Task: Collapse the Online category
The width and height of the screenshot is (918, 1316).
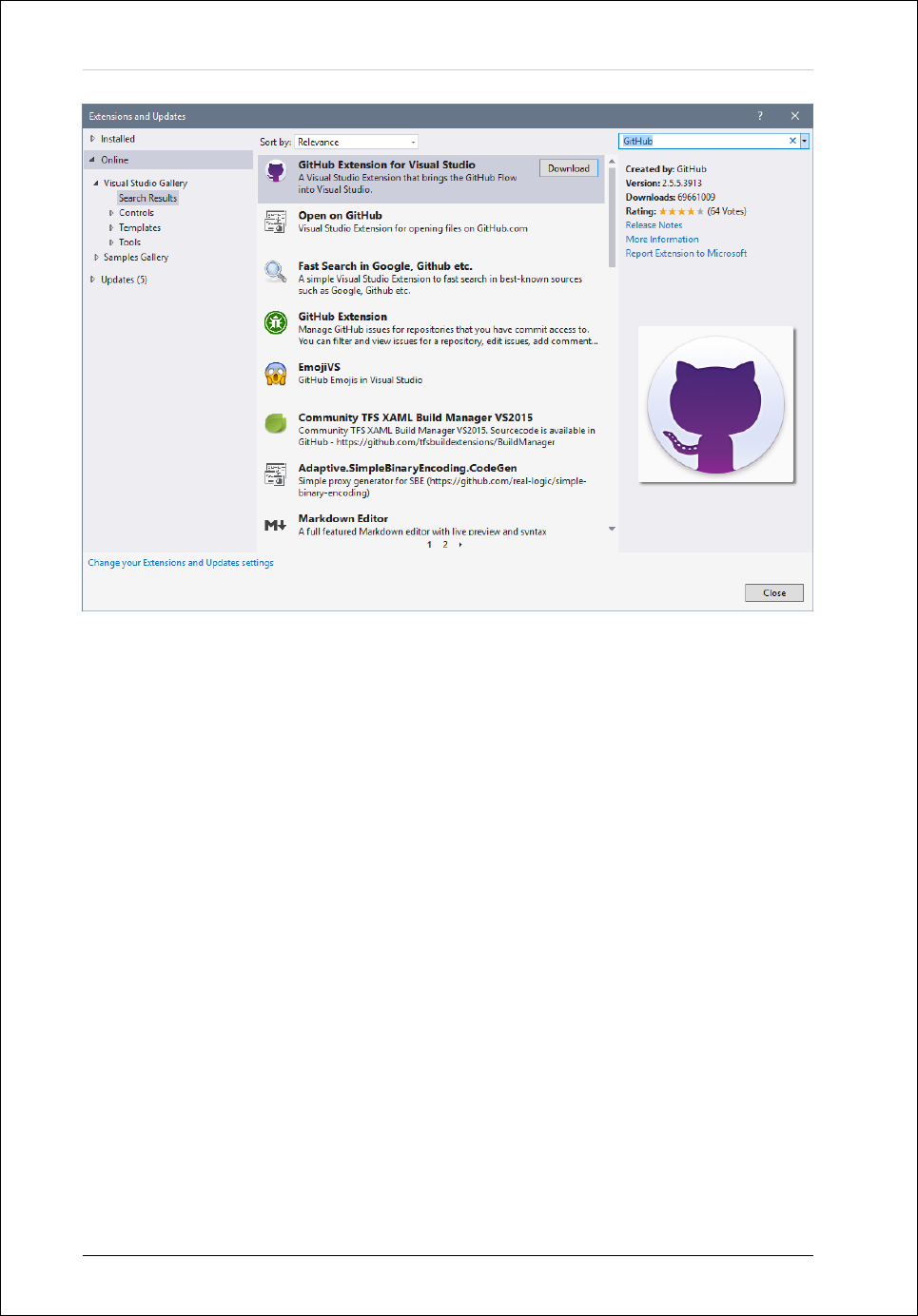Action: pos(92,160)
